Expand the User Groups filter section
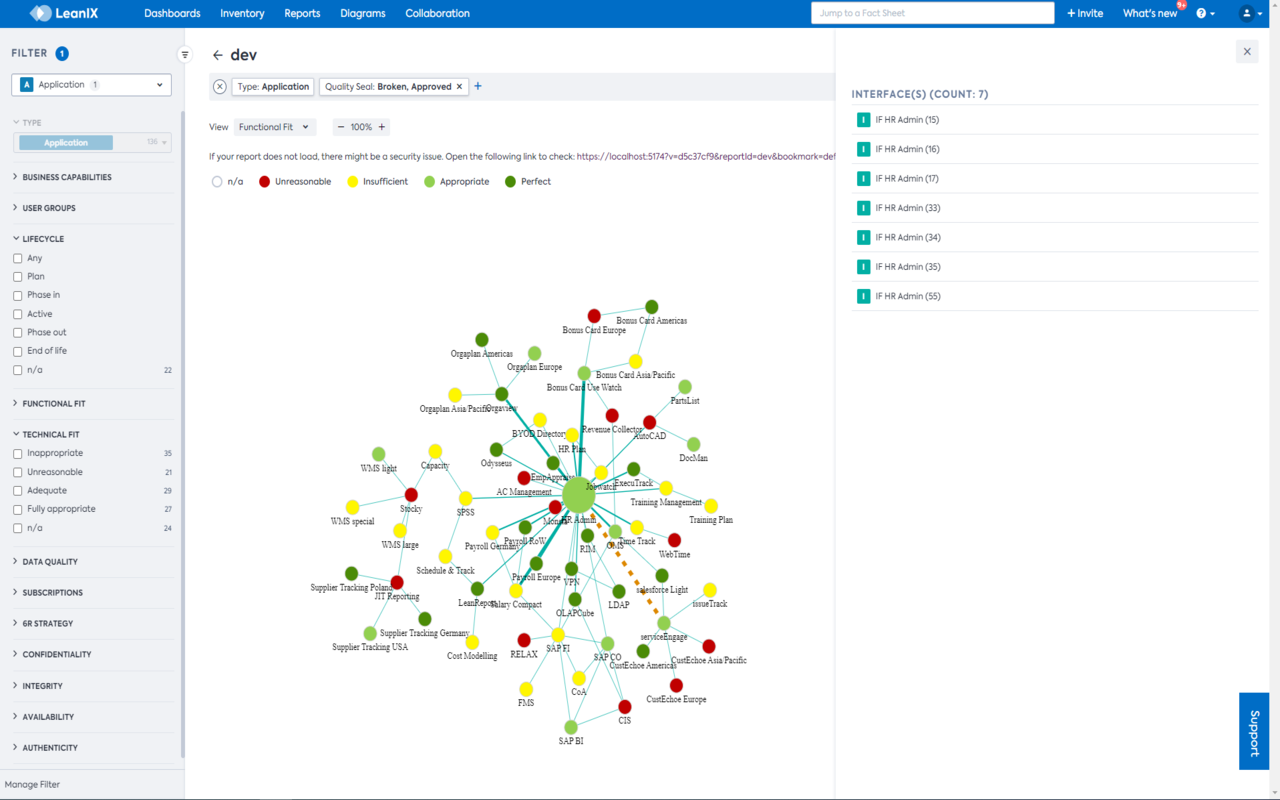 (49, 208)
